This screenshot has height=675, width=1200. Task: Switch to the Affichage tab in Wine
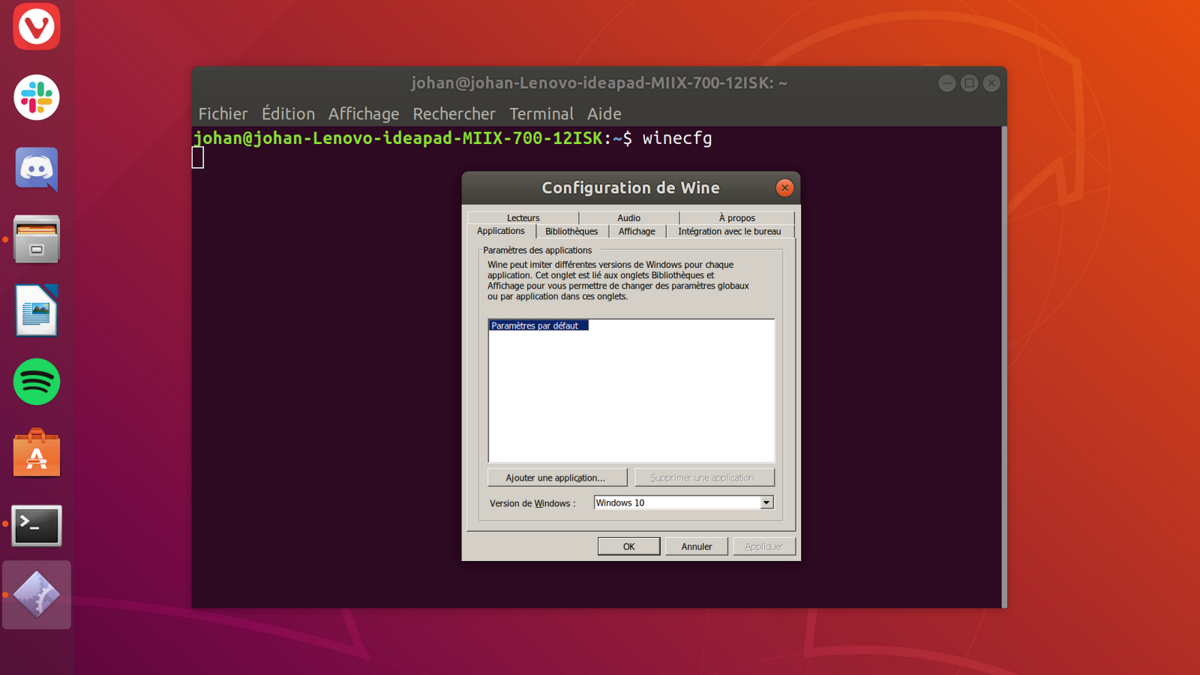[x=637, y=231]
